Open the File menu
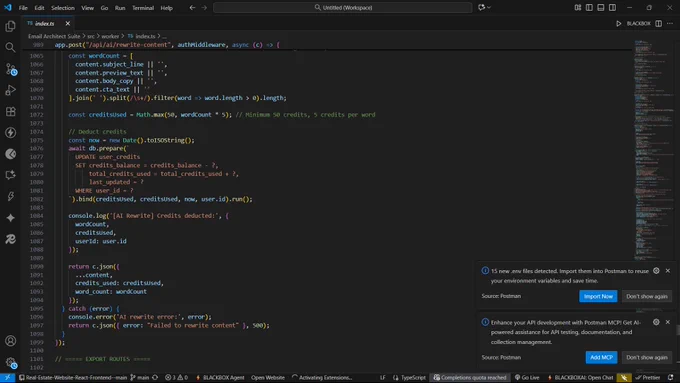The height and width of the screenshot is (383, 680). click(23, 8)
